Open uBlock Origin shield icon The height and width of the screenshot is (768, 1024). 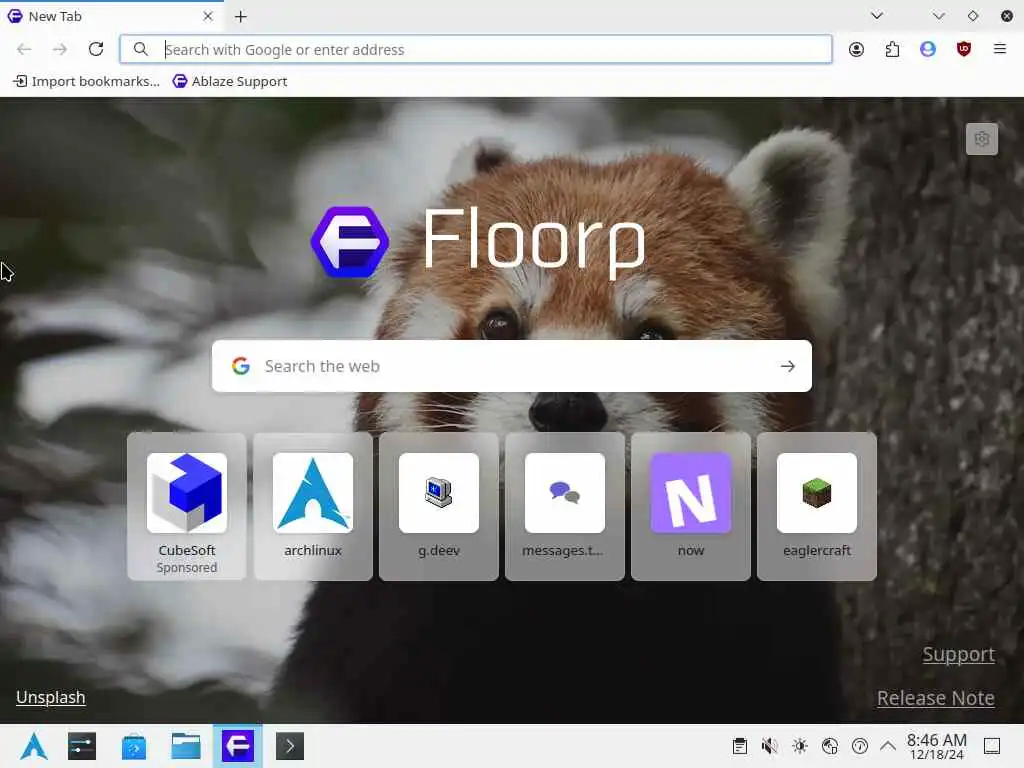click(963, 49)
